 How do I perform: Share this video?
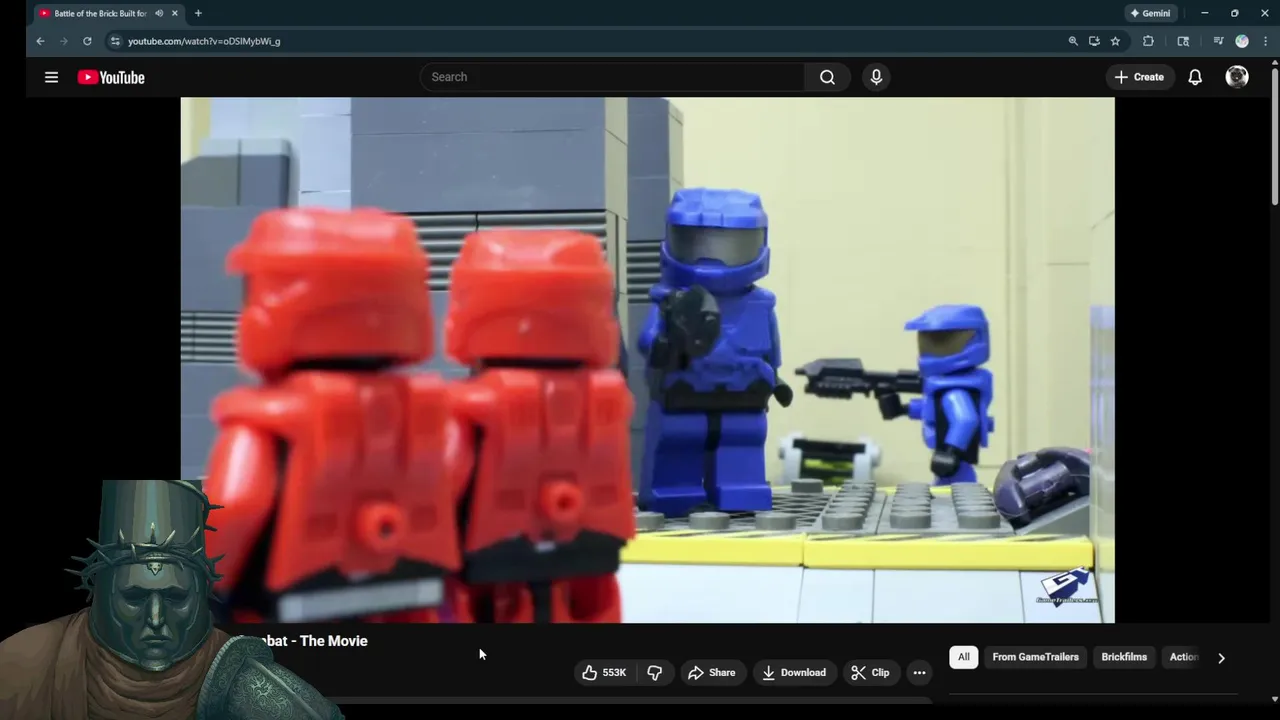point(711,673)
